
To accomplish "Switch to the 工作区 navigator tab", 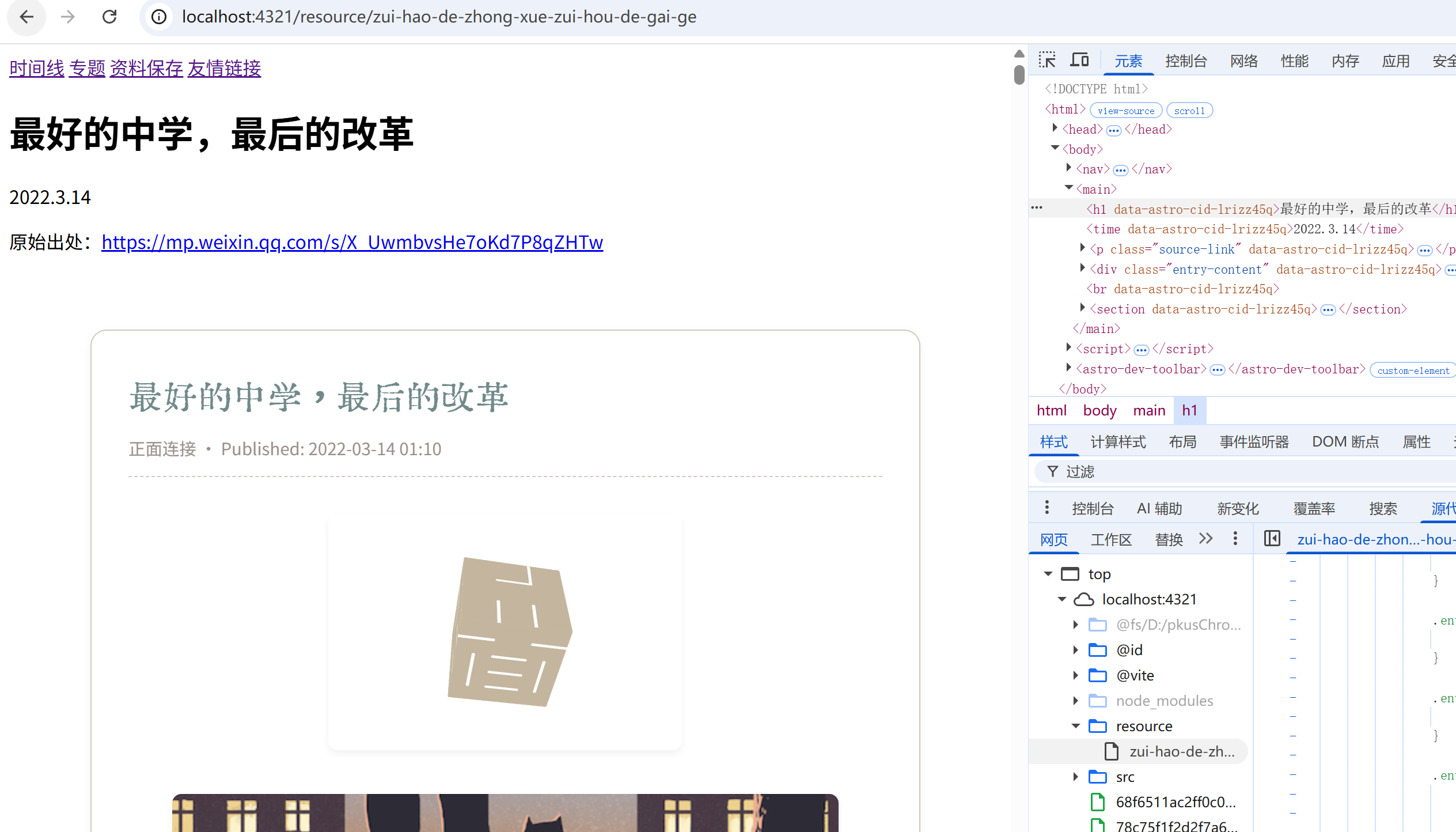I will tap(1112, 540).
